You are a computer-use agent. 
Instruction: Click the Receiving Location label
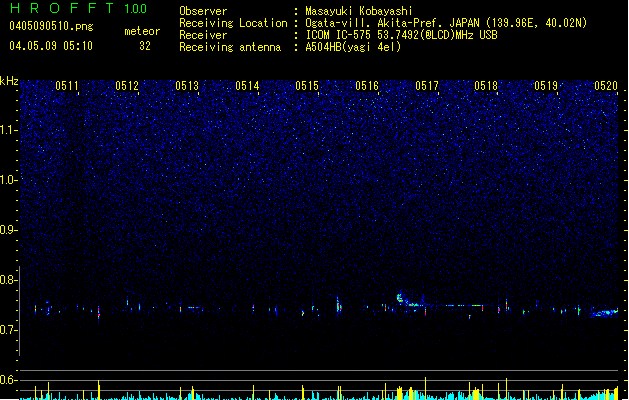click(233, 23)
